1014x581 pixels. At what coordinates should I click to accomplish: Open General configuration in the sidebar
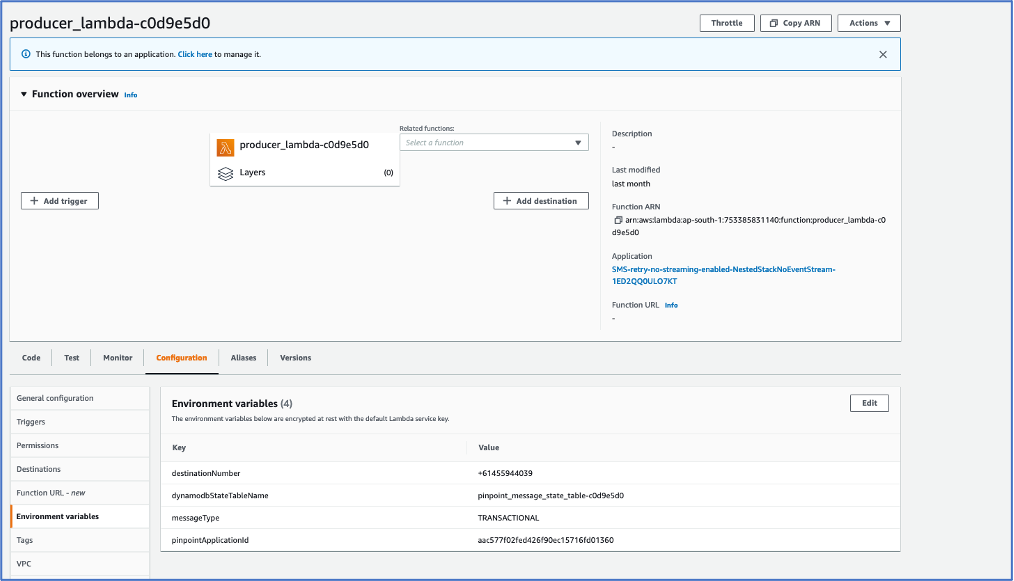pyautogui.click(x=80, y=399)
